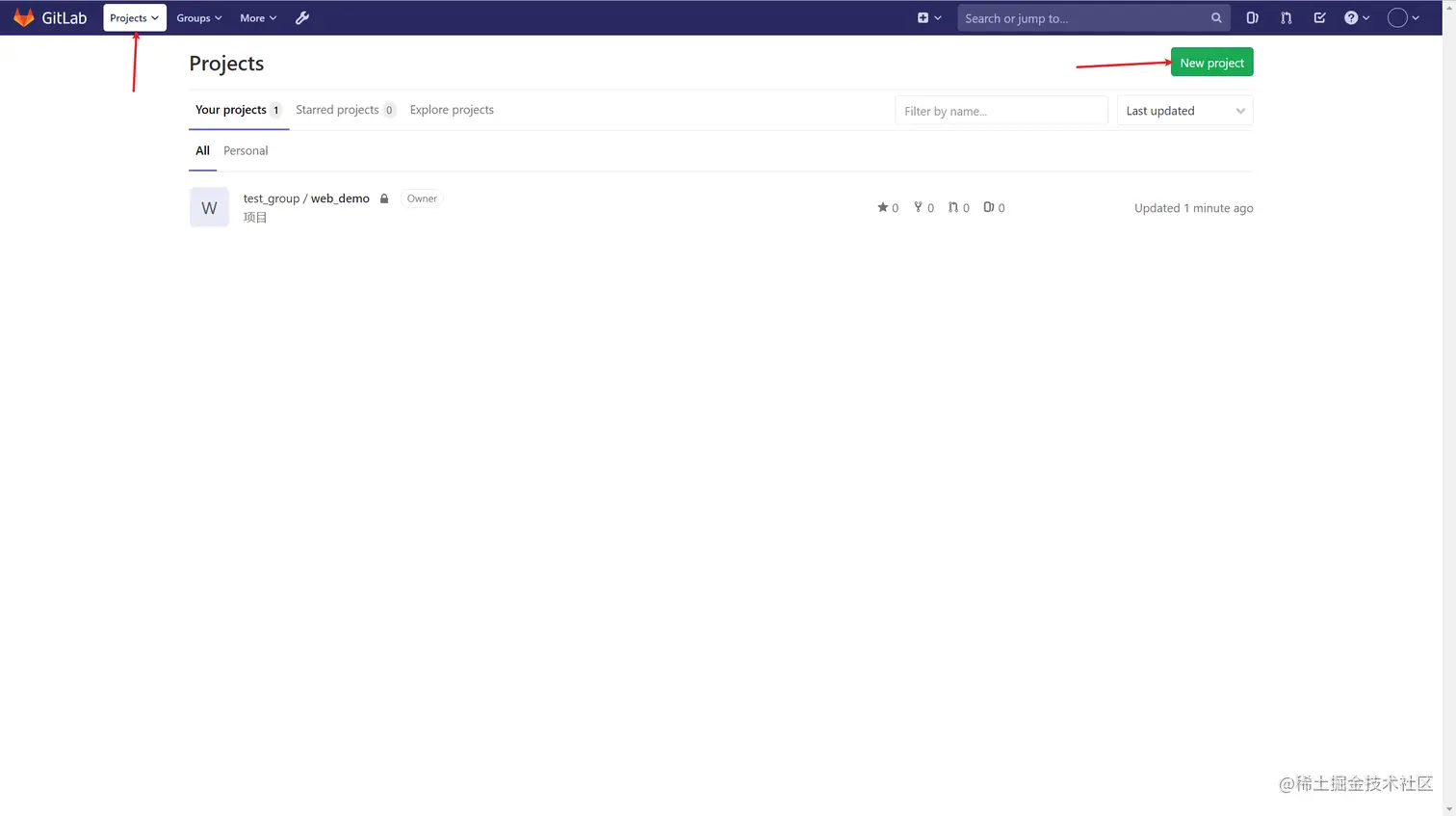
Task: Click the New project button
Action: (x=1211, y=63)
